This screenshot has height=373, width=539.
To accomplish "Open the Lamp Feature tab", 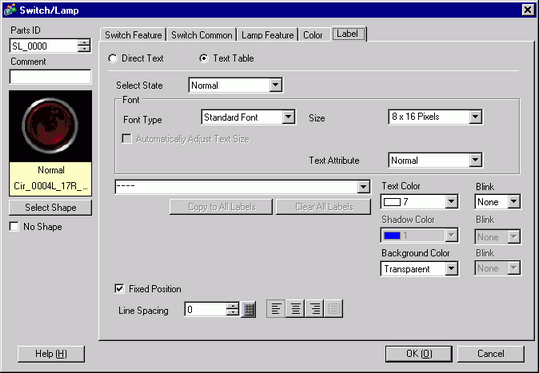I will (267, 35).
